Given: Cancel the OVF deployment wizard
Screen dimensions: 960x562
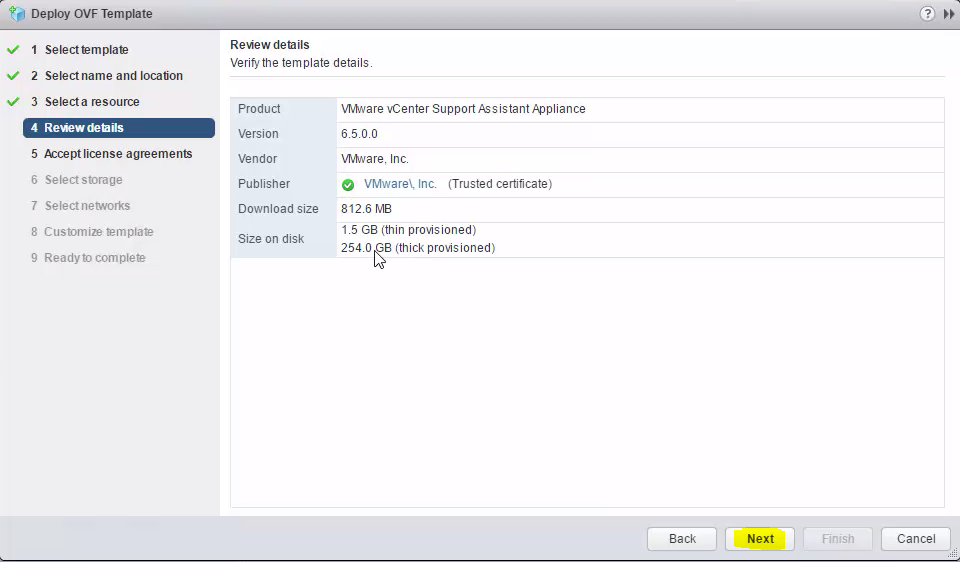Looking at the screenshot, I should point(916,539).
